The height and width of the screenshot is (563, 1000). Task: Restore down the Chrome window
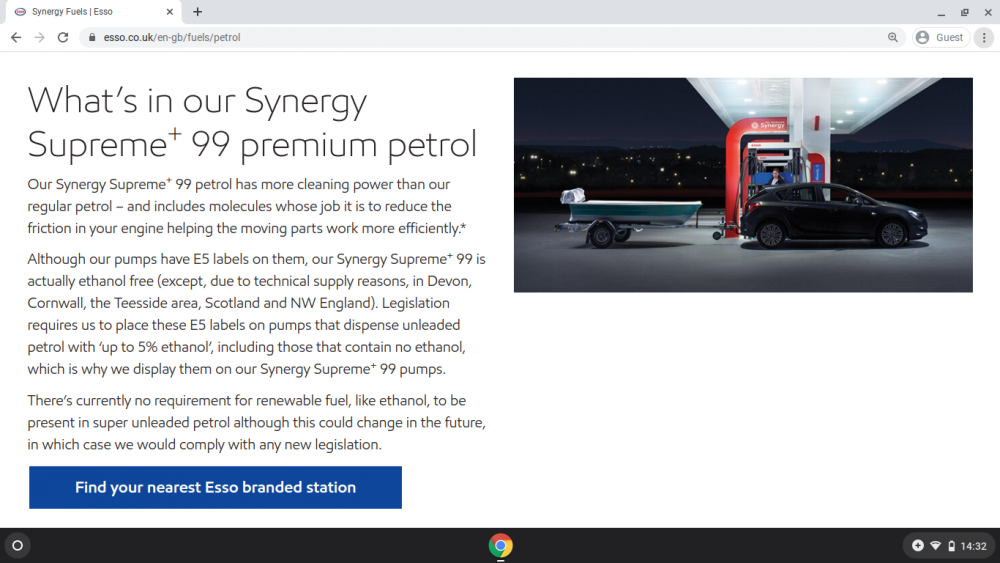coord(965,12)
